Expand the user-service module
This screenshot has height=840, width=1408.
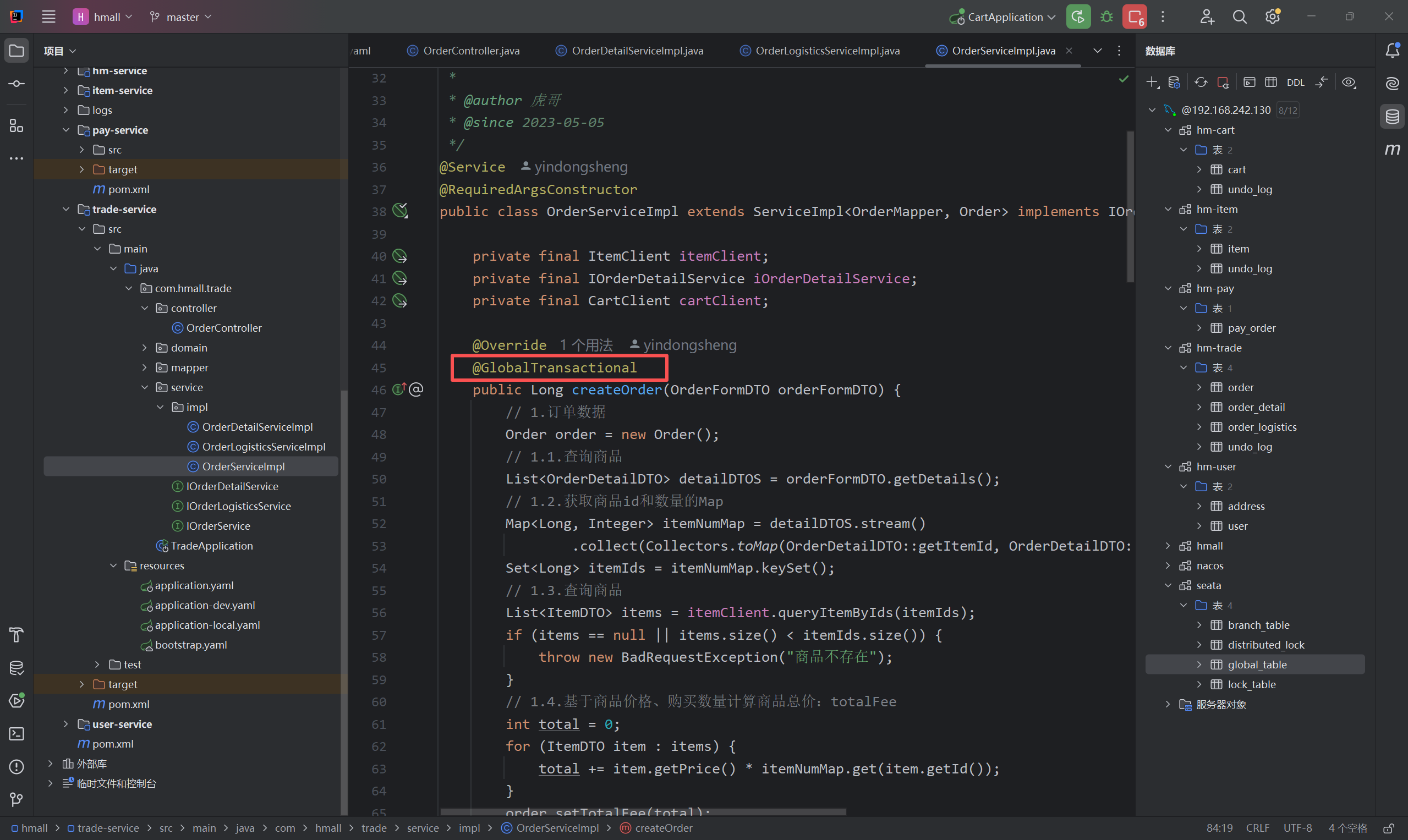(x=65, y=724)
